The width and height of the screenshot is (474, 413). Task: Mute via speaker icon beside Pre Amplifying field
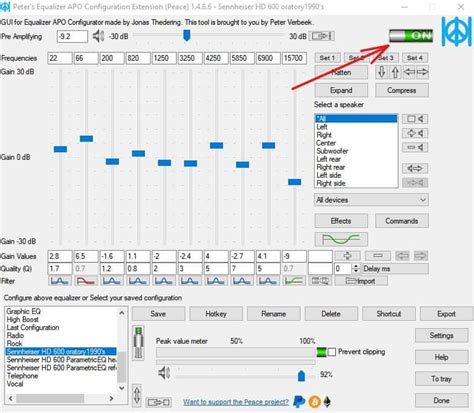pos(98,36)
